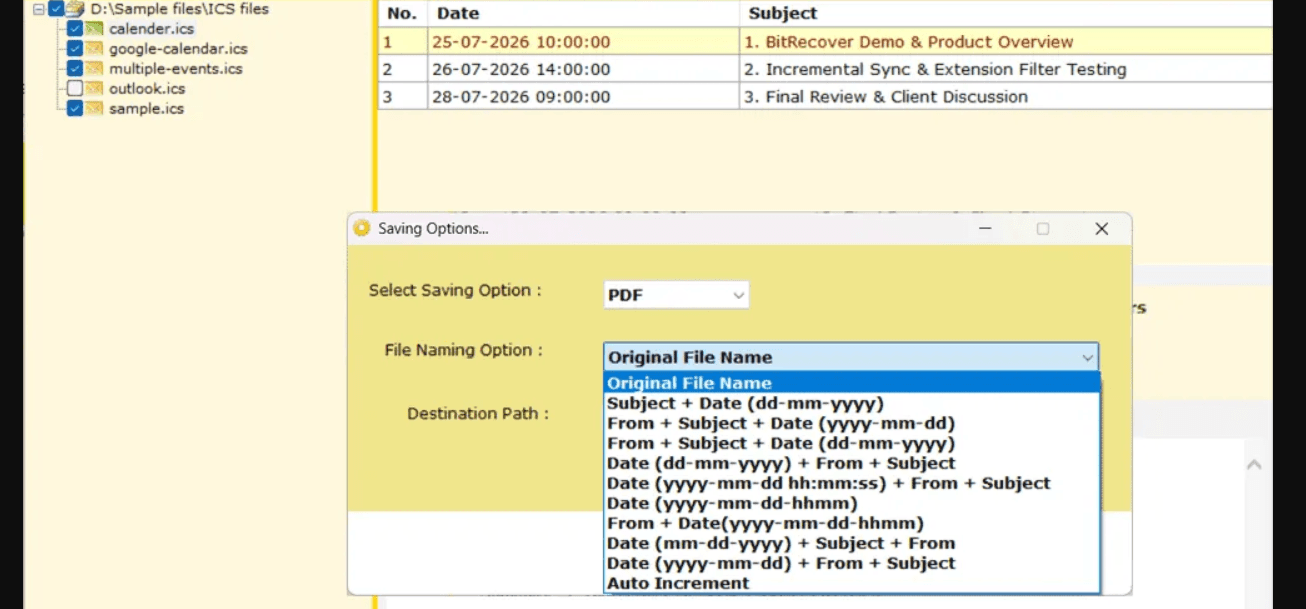The width and height of the screenshot is (1306, 609).
Task: Choose From + Subject + Date (dd-mm-yyyy)
Action: click(852, 443)
